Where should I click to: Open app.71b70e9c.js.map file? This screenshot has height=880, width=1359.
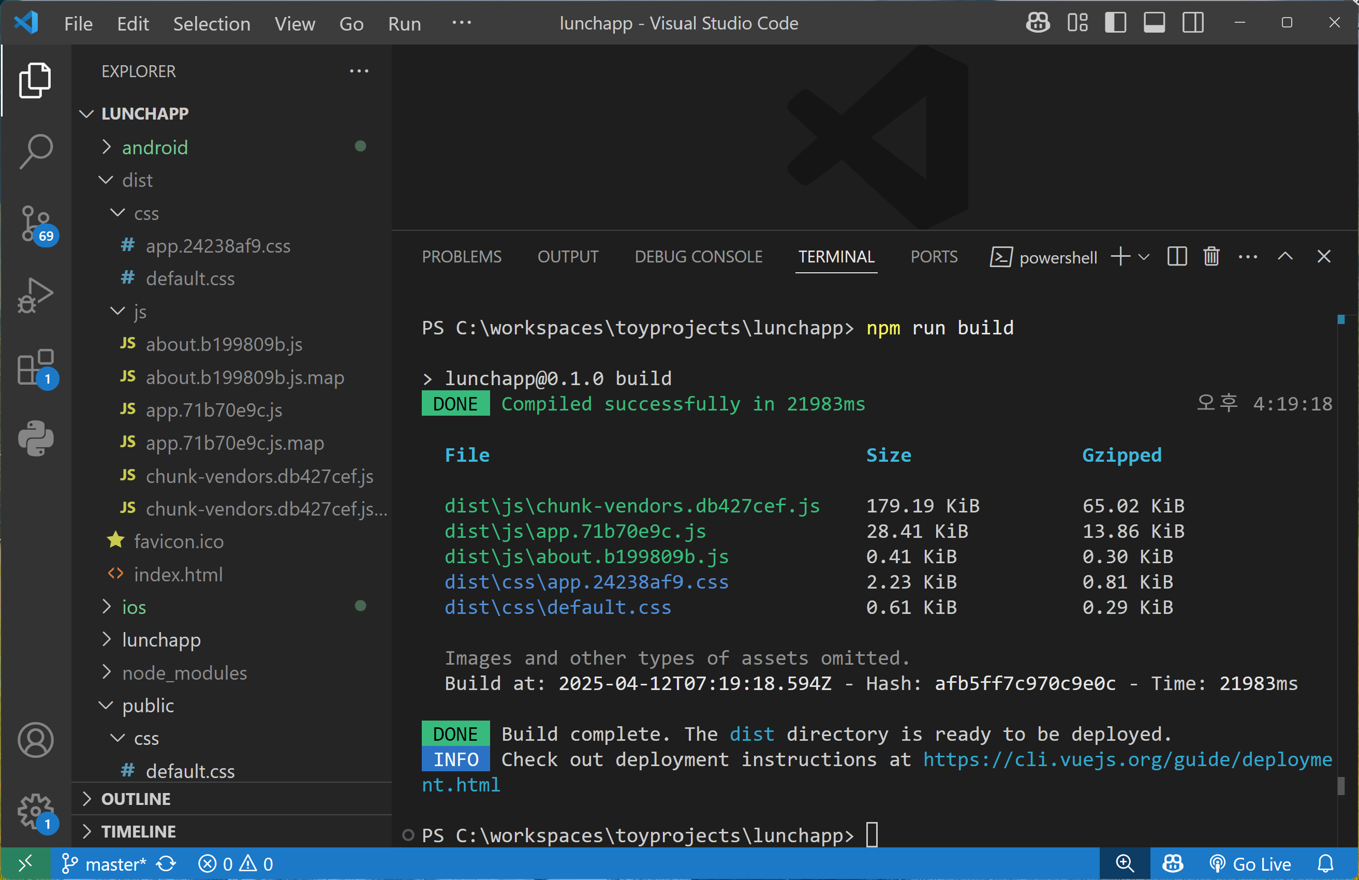point(232,443)
